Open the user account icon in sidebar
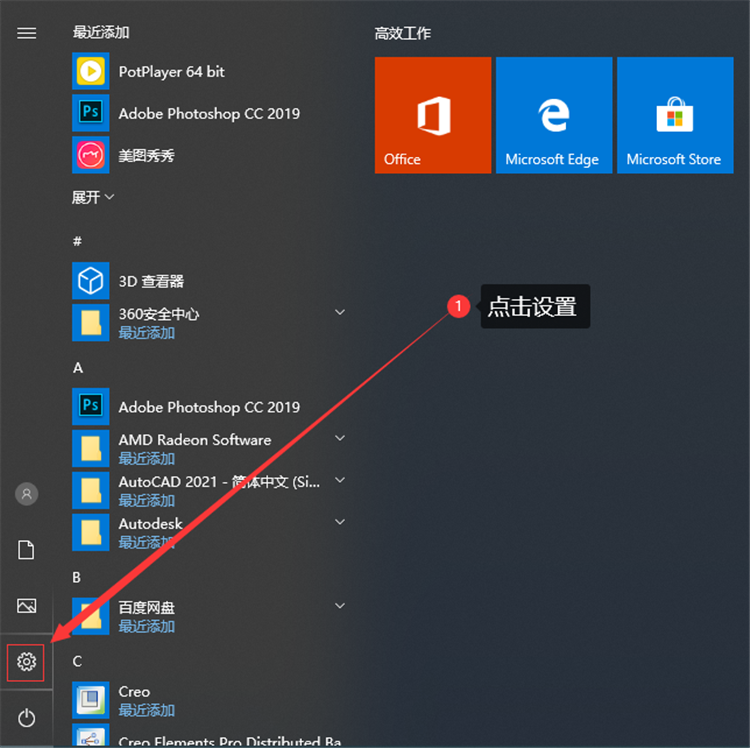Image resolution: width=750 pixels, height=748 pixels. click(26, 494)
